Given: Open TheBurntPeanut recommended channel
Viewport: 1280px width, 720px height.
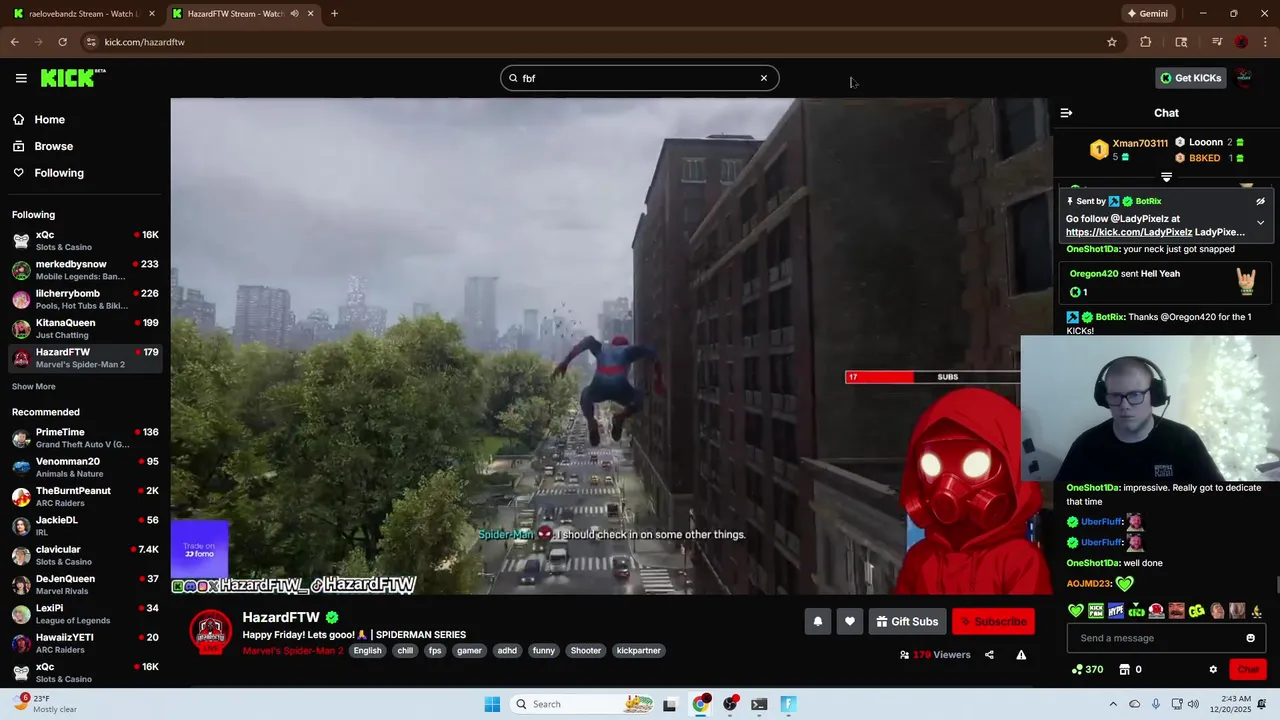Looking at the screenshot, I should [85, 496].
